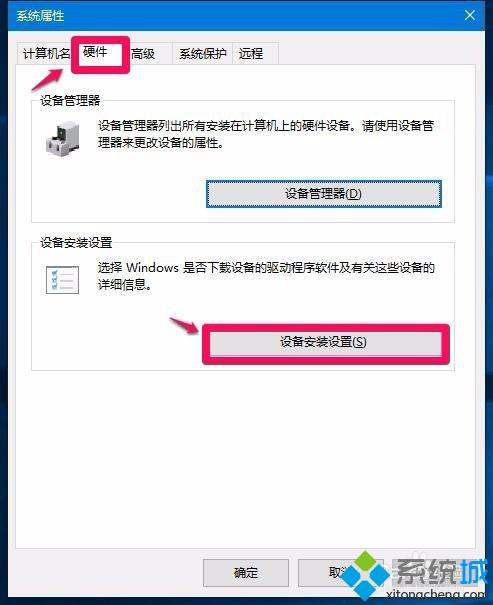The image size is (493, 605).
Task: Click the 设备安装设置(S) button
Action: (323, 342)
